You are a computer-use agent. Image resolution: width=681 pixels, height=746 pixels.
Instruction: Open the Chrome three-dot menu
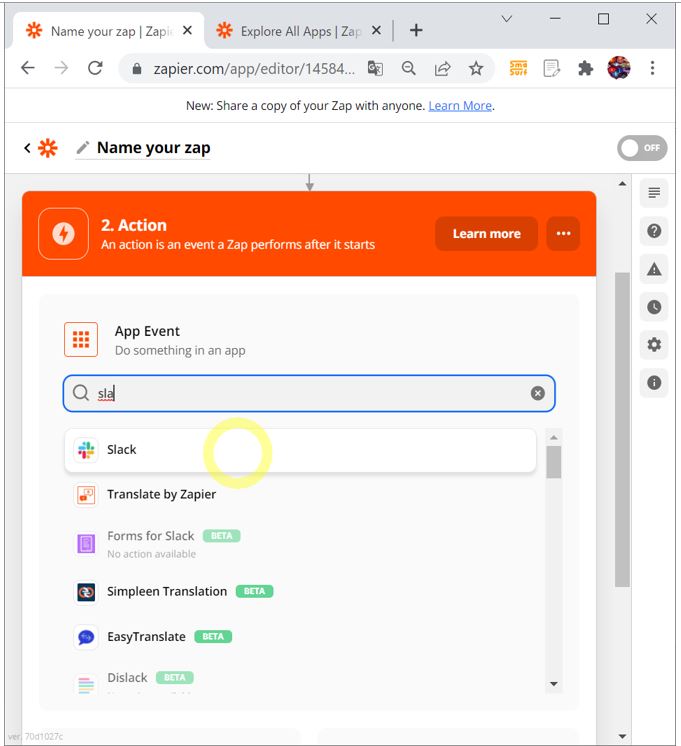point(652,68)
